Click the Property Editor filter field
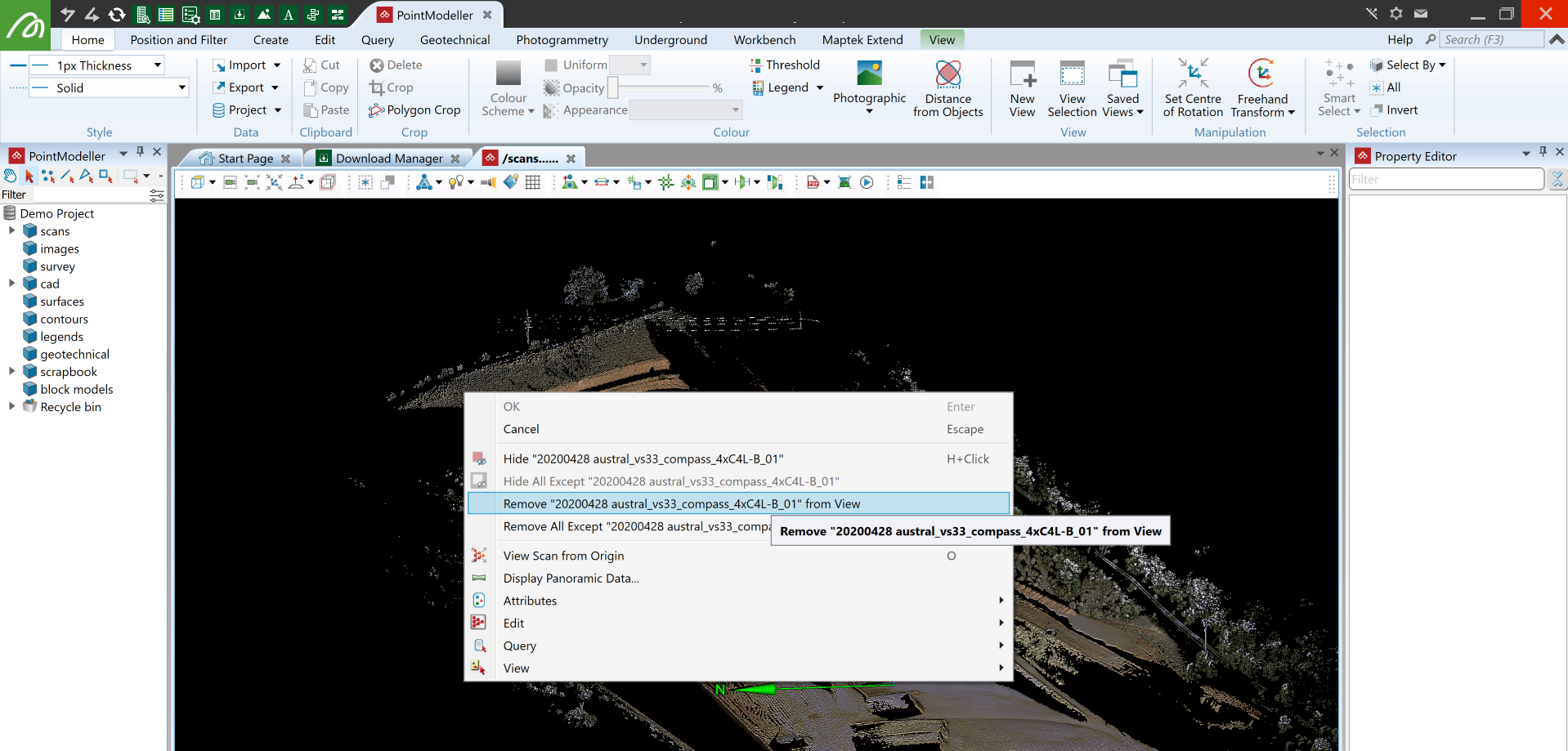The image size is (1568, 751). click(x=1445, y=180)
